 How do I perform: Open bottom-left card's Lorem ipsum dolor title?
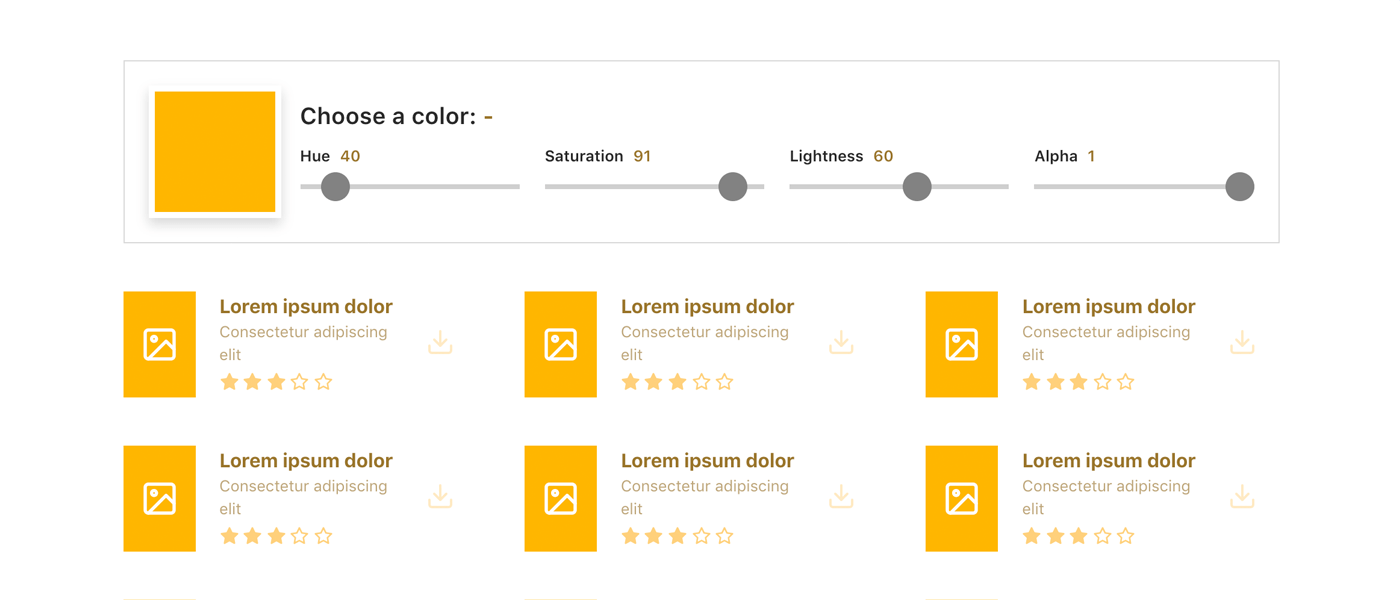(306, 460)
